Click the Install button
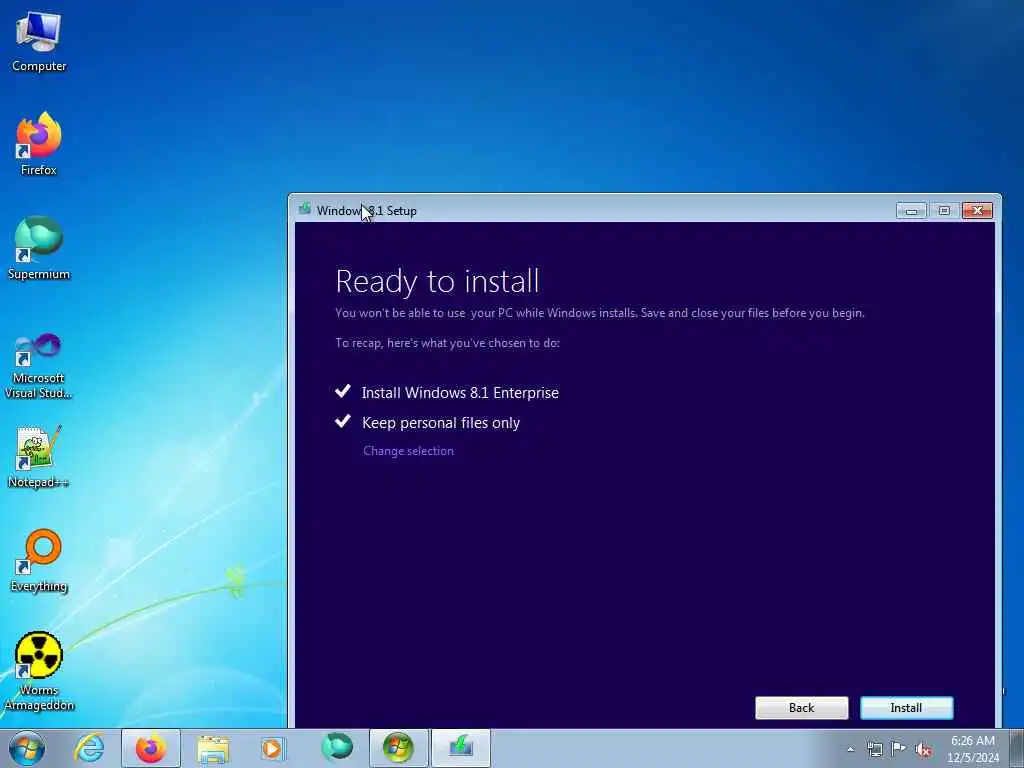Image resolution: width=1024 pixels, height=768 pixels. pos(906,708)
